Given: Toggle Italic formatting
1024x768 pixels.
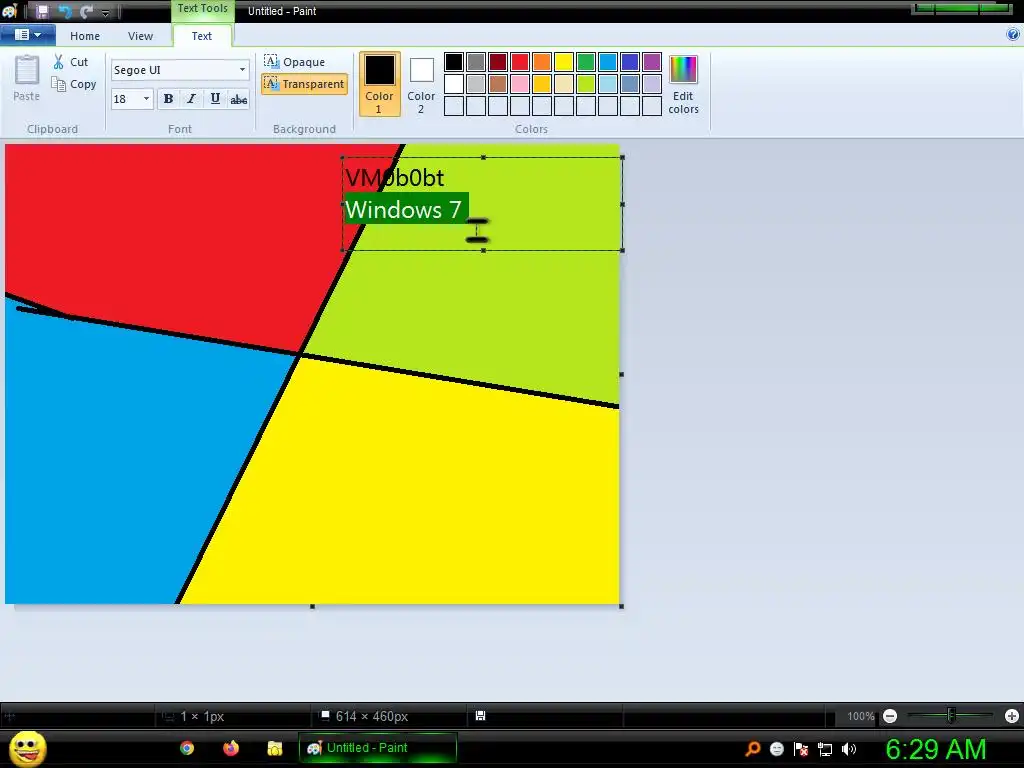Looking at the screenshot, I should click(x=191, y=99).
